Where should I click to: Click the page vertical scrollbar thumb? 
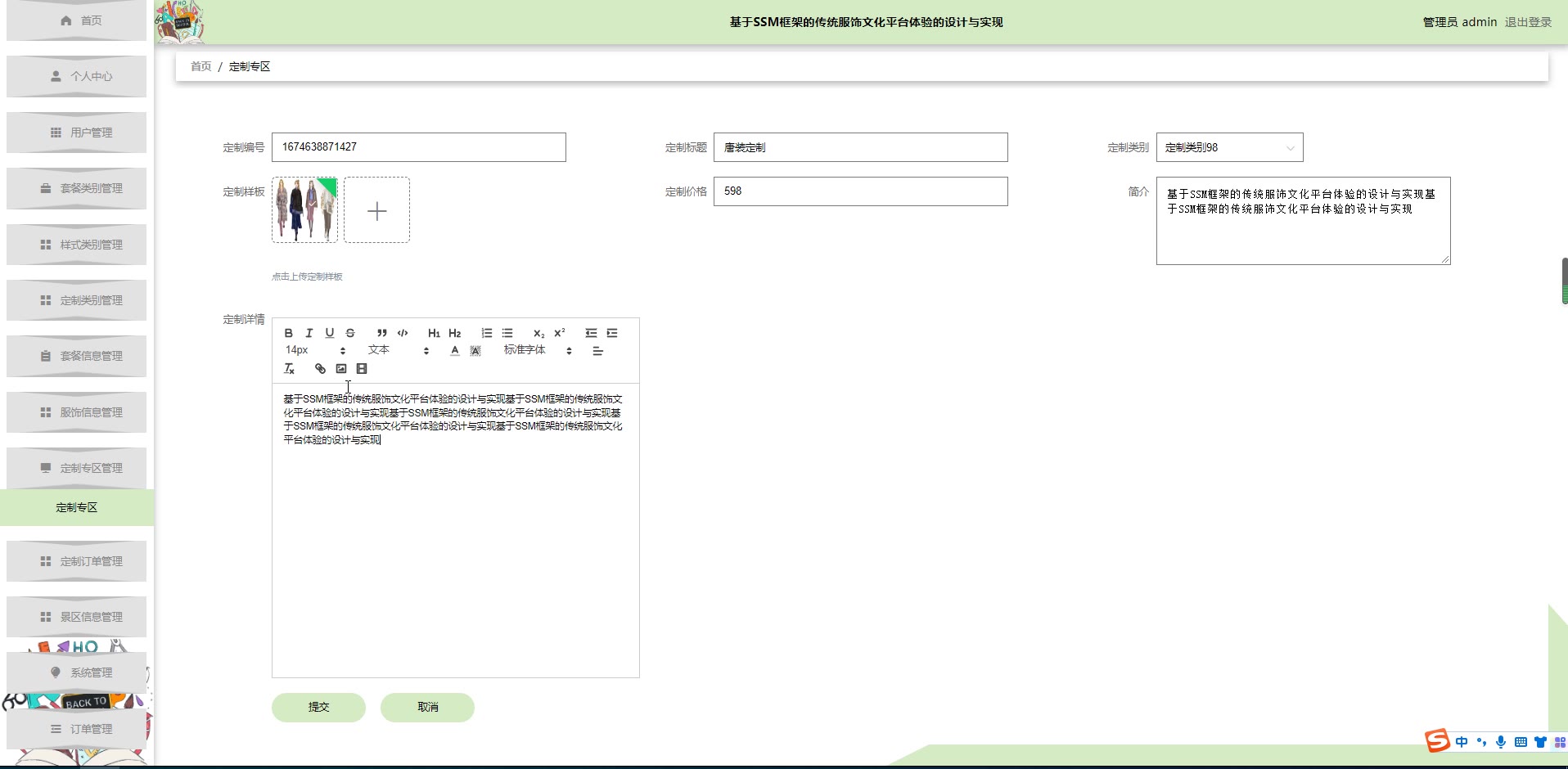(1564, 281)
